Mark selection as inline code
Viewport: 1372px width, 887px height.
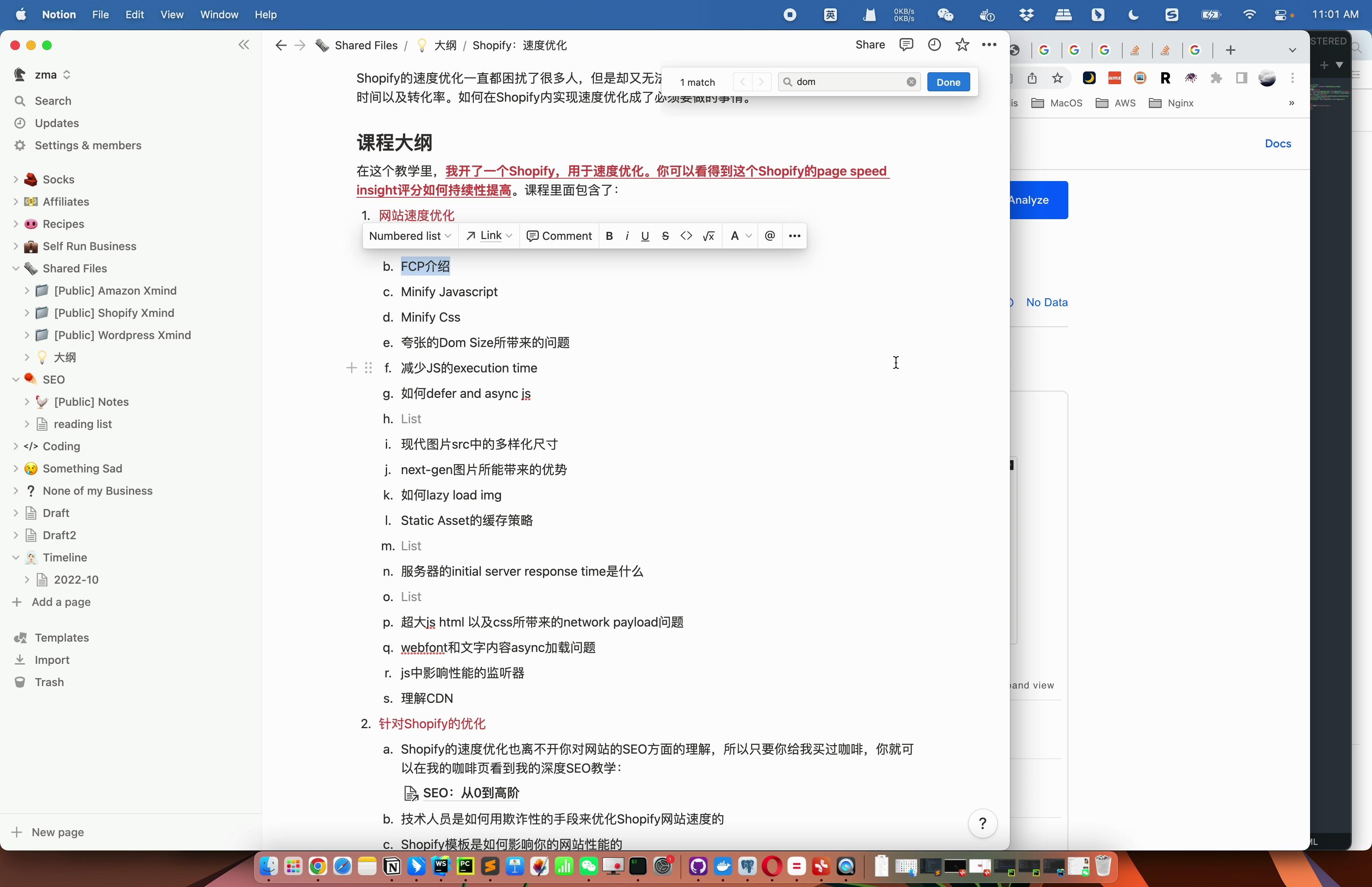pos(686,235)
